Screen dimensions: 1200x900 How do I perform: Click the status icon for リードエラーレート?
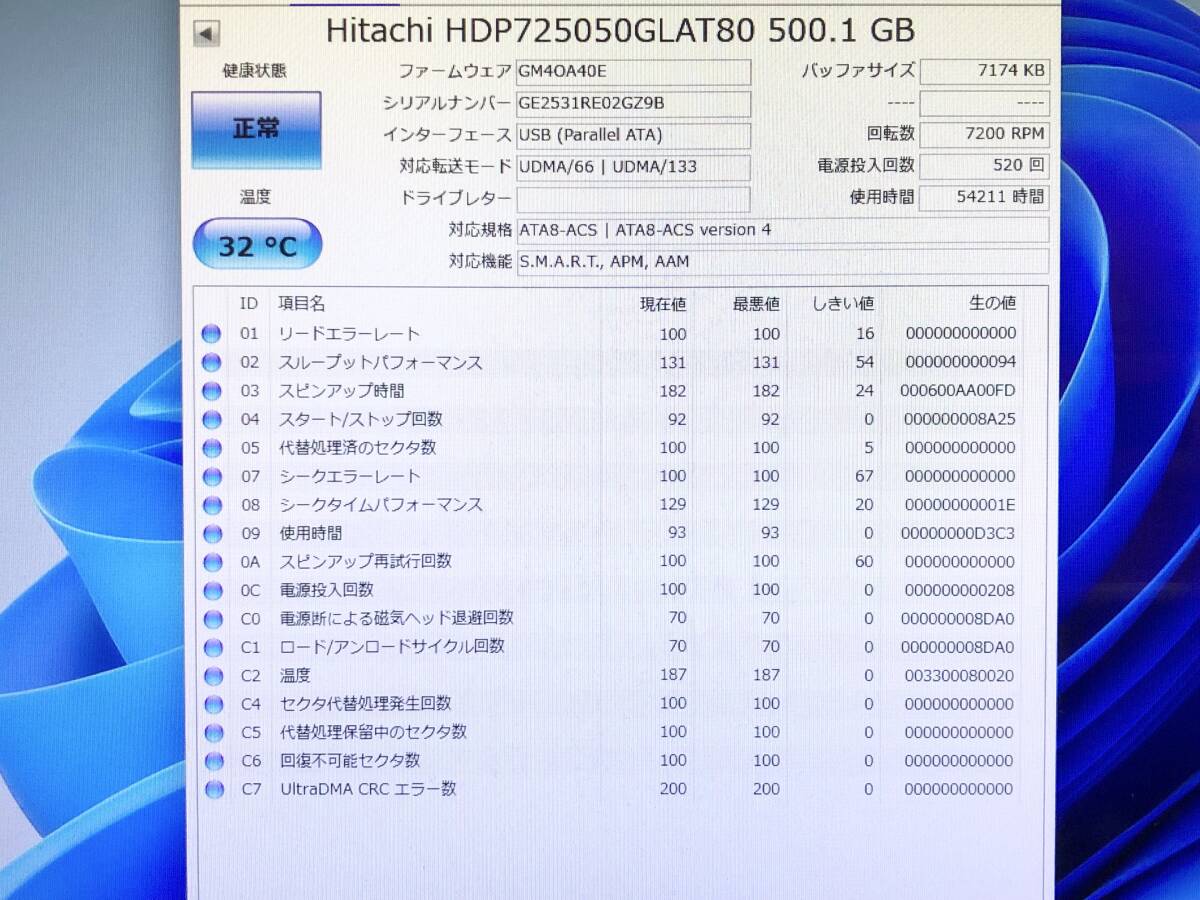click(212, 334)
